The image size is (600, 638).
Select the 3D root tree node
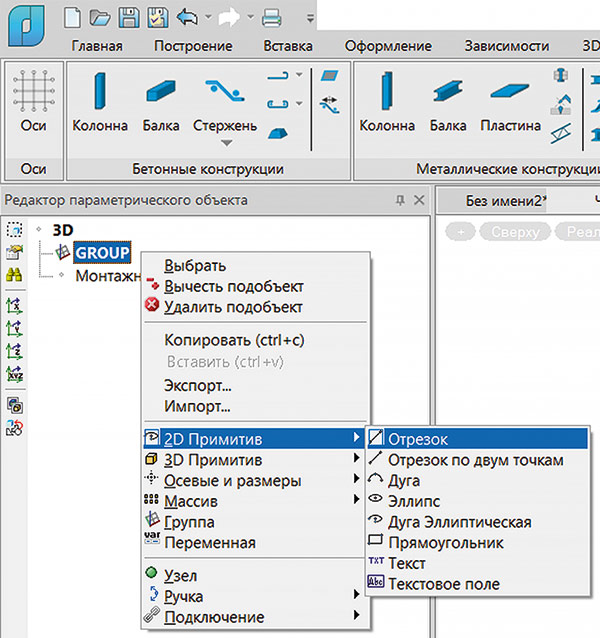pyautogui.click(x=63, y=230)
